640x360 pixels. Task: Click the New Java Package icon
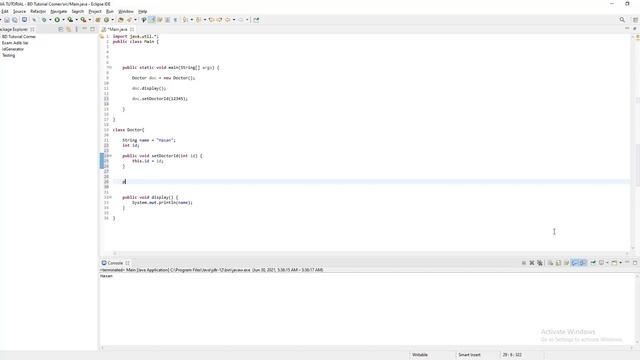click(98, 20)
